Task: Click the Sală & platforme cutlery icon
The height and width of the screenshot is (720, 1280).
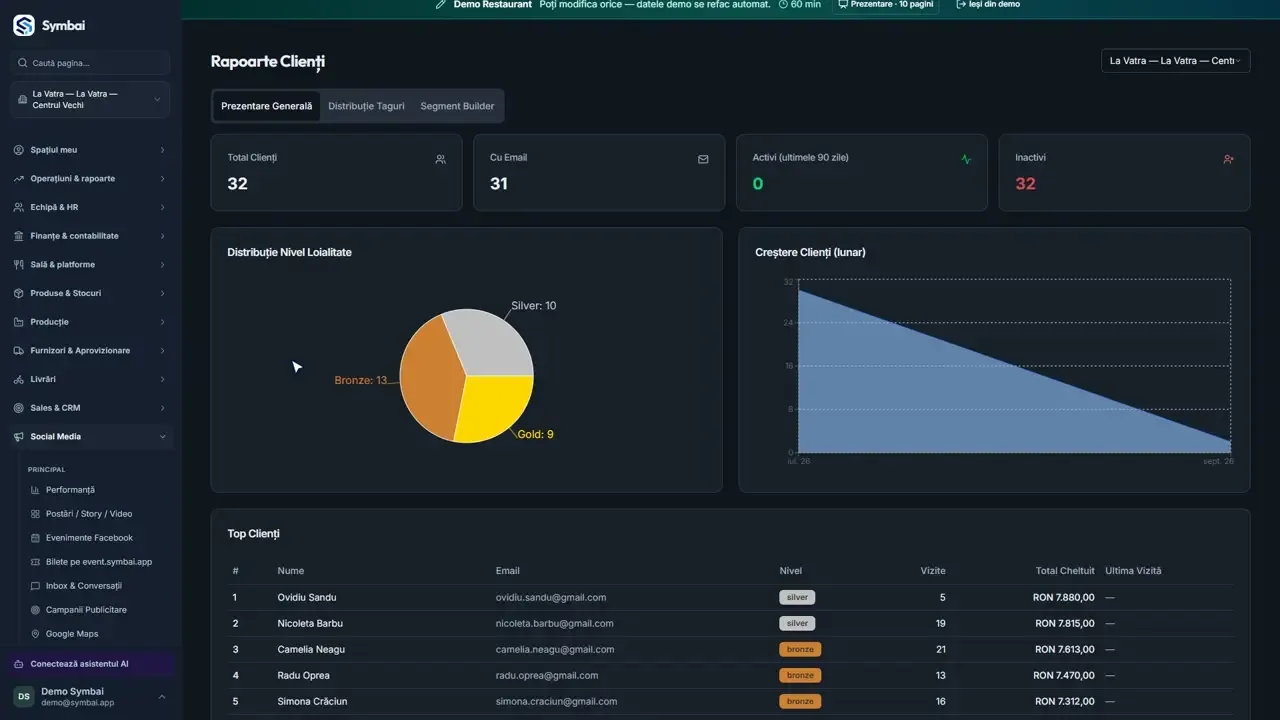Action: tap(19, 265)
